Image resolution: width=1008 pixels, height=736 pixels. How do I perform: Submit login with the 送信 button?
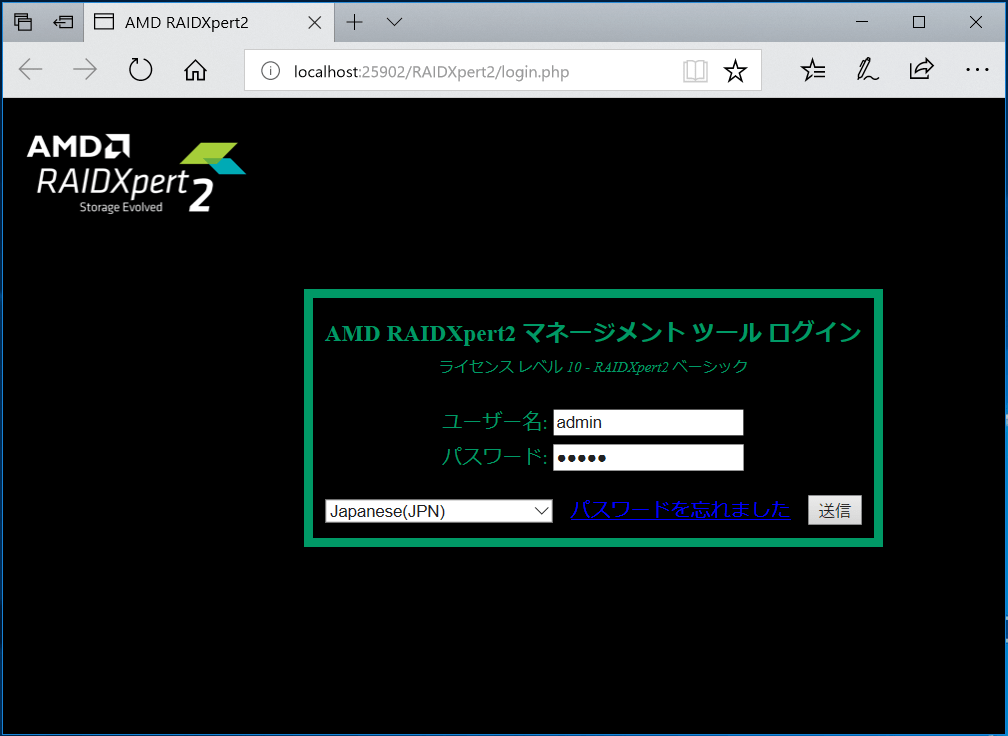(x=834, y=510)
